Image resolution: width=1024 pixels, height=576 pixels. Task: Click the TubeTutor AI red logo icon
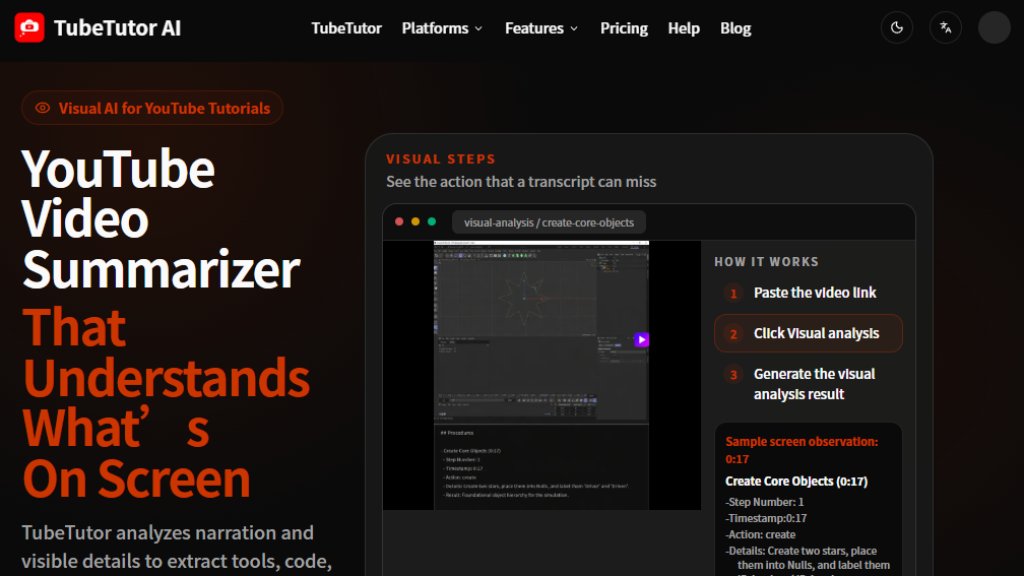pos(29,27)
